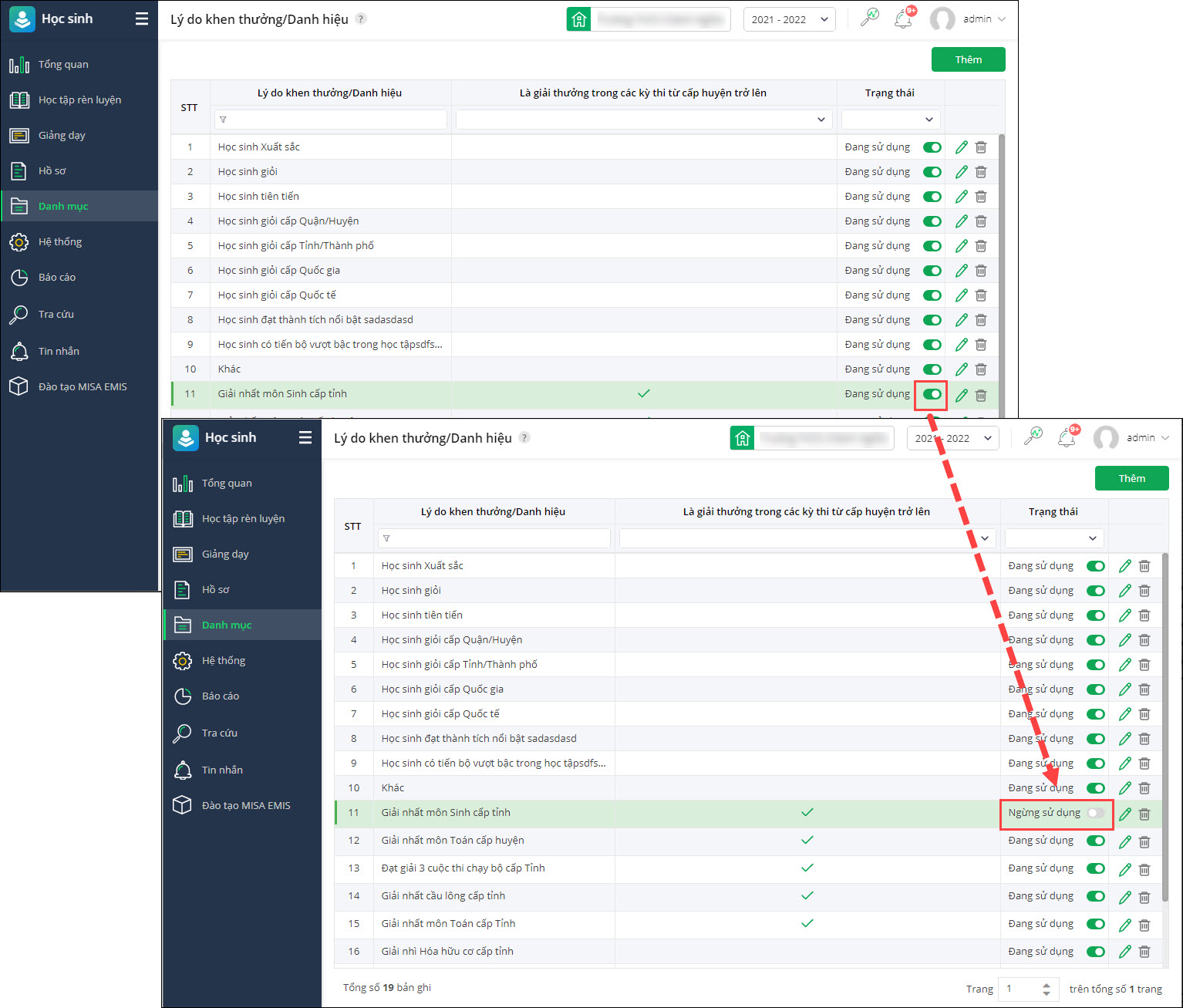Image resolution: width=1183 pixels, height=1008 pixels.
Task: Open award-level filter dropdown in upper window
Action: (x=644, y=119)
